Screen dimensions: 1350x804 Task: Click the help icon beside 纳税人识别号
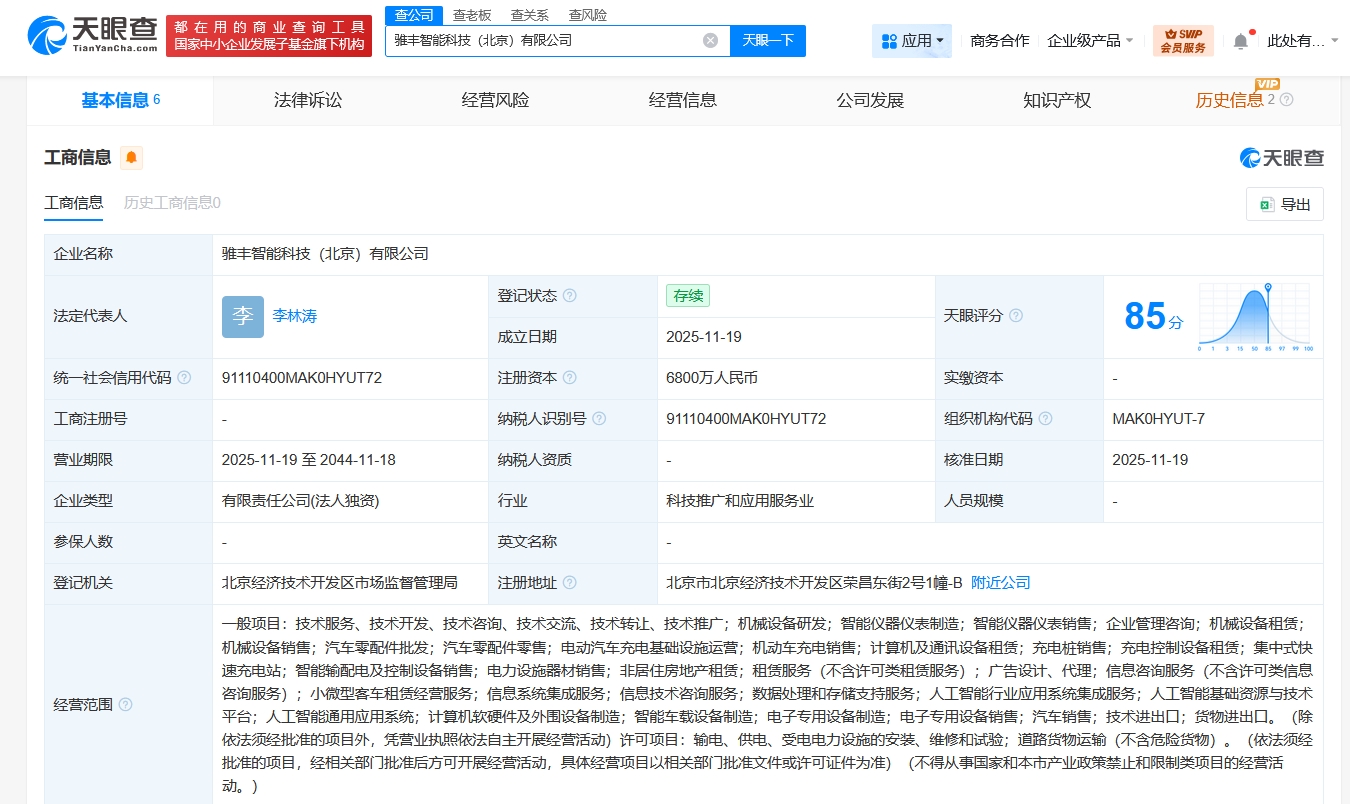click(599, 419)
